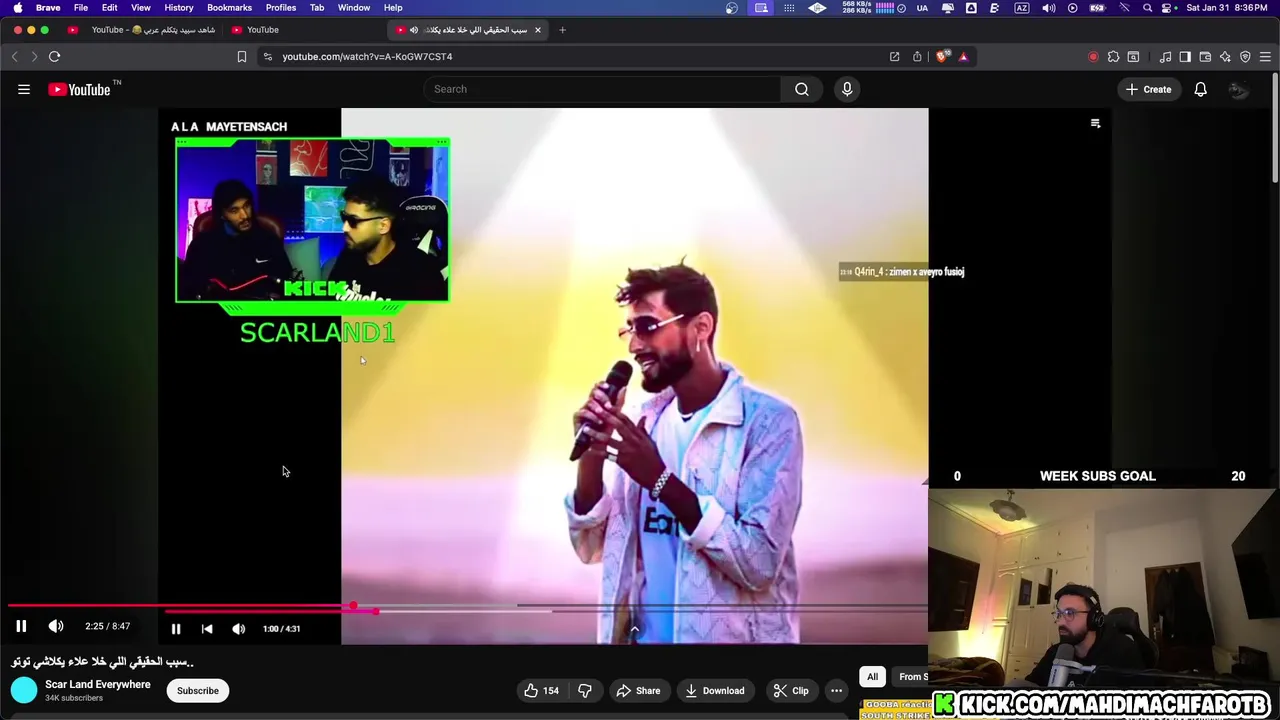This screenshot has height=720, width=1280.
Task: Open Scar Land Everywhere channel name
Action: (98, 685)
